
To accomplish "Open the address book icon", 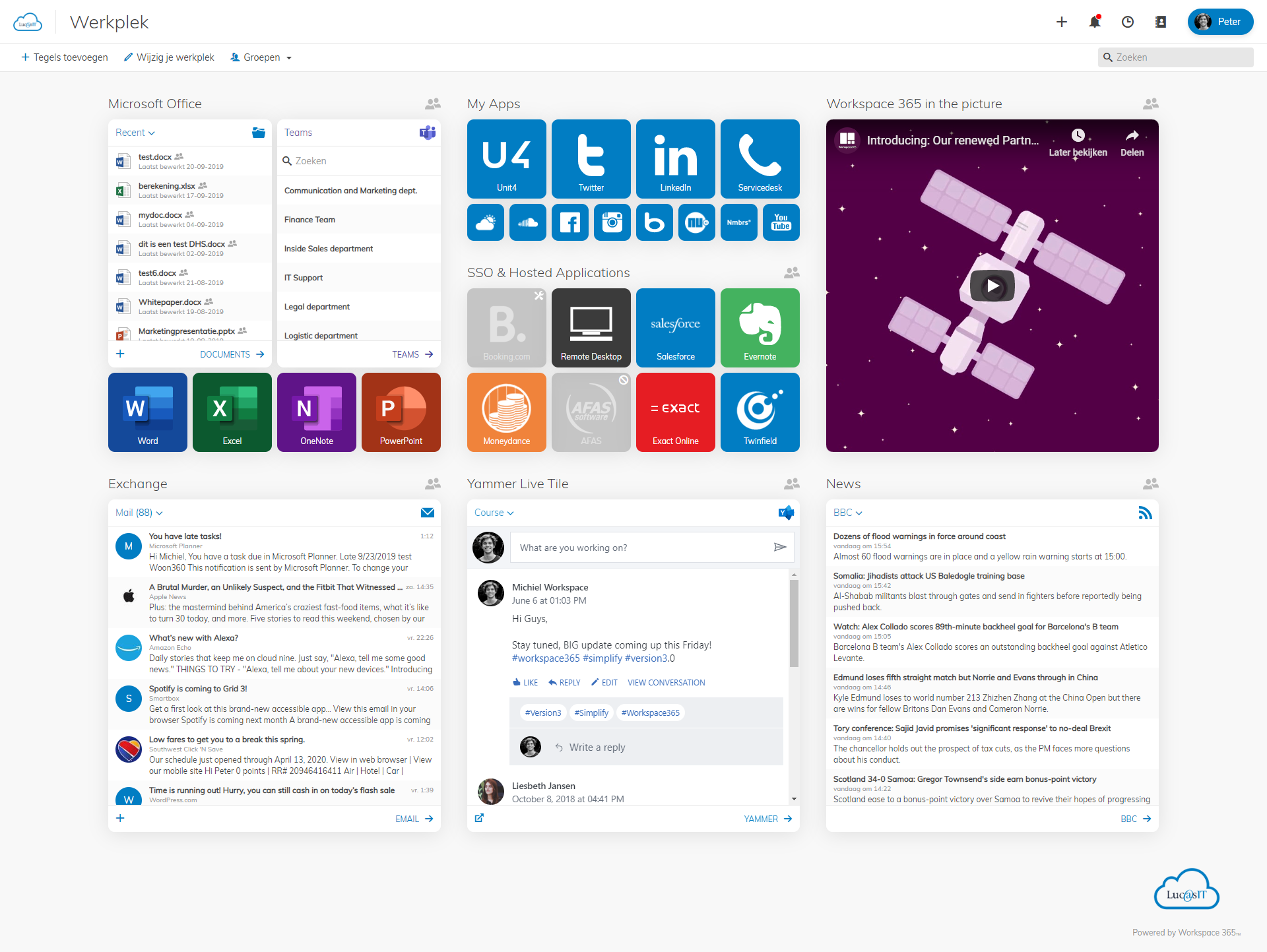I will click(1161, 22).
